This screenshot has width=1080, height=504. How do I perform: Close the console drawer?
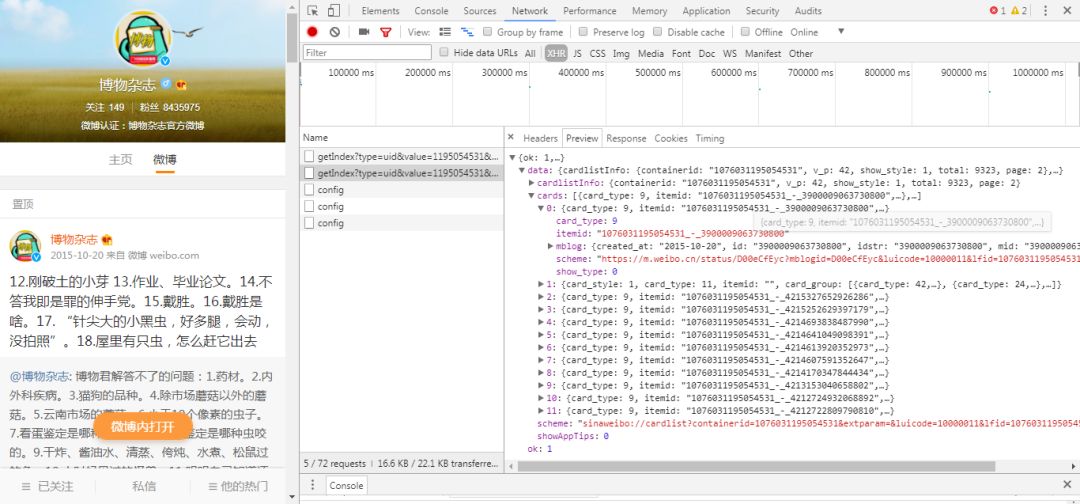tap(1067, 485)
